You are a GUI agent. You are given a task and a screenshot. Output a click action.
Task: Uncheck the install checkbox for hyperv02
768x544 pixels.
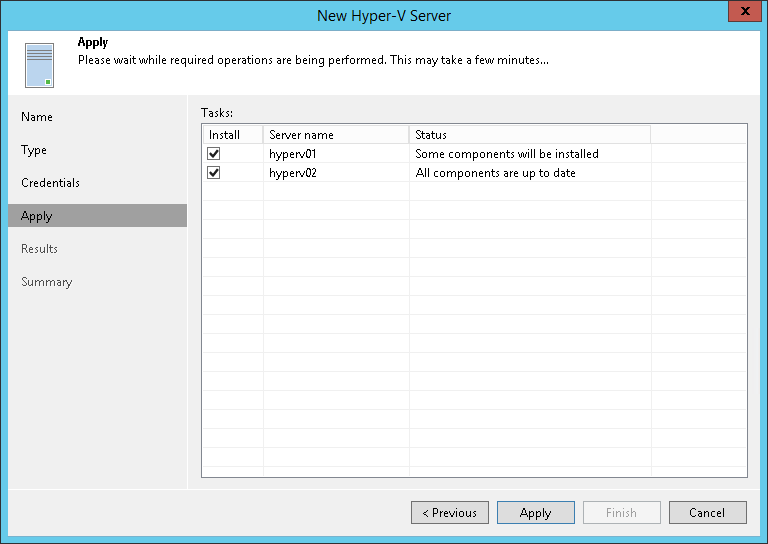[x=214, y=173]
